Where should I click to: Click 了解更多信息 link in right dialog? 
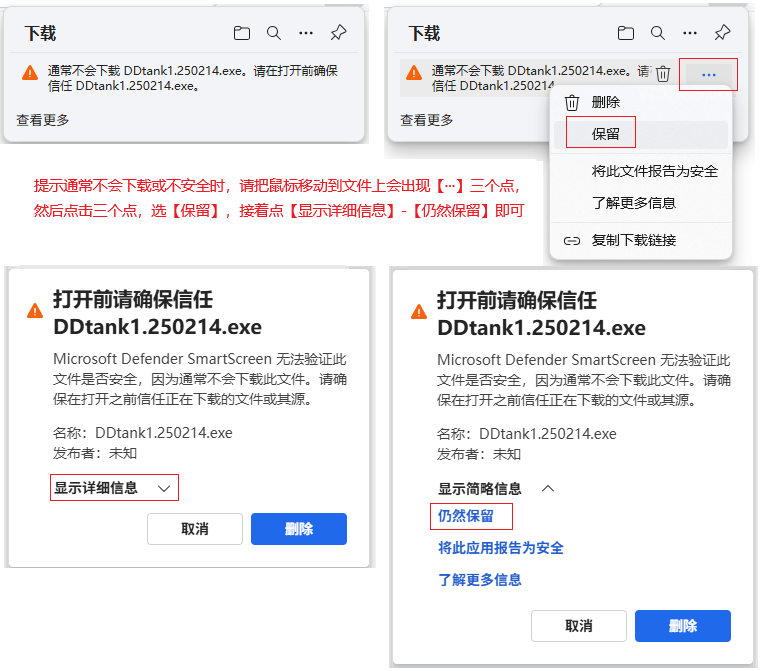coord(479,580)
